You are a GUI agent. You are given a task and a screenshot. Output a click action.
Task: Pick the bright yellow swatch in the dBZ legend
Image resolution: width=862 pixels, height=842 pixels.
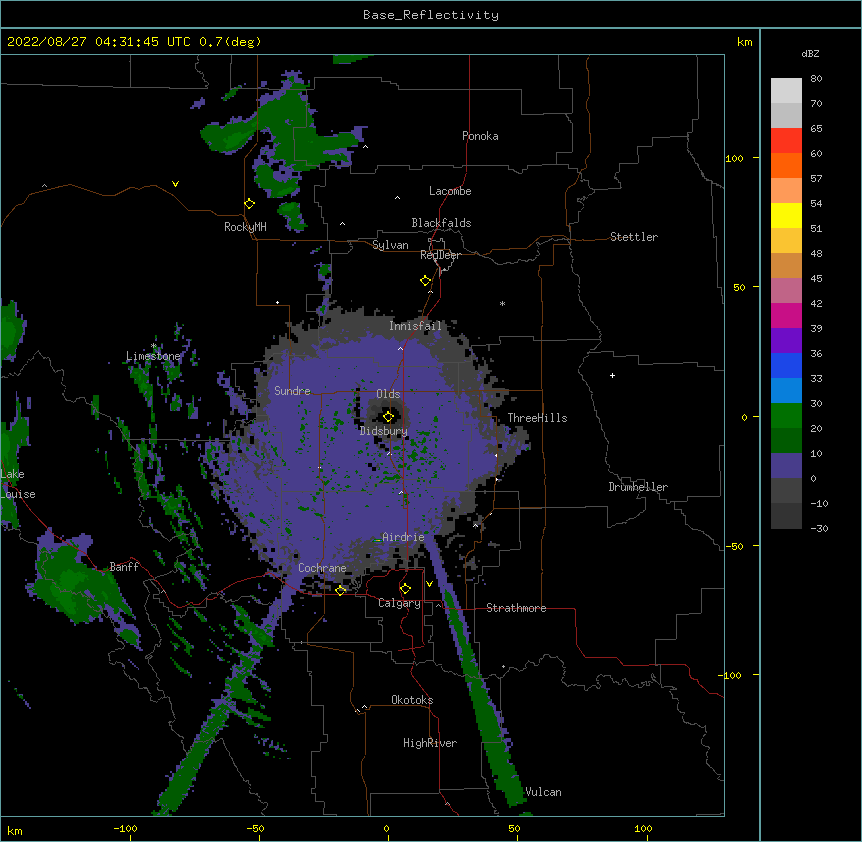pyautogui.click(x=786, y=215)
